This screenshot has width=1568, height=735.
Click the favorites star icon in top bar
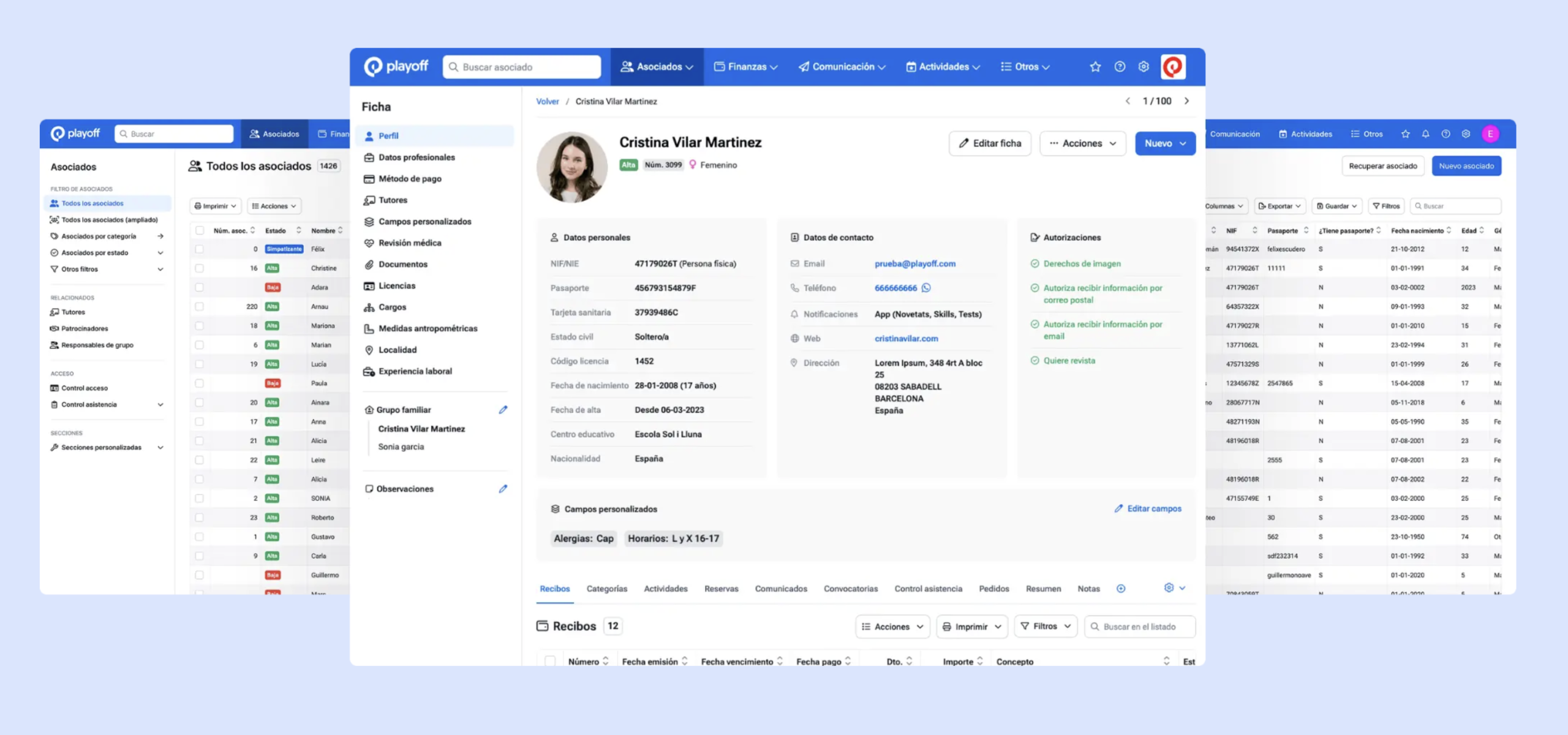point(1095,67)
